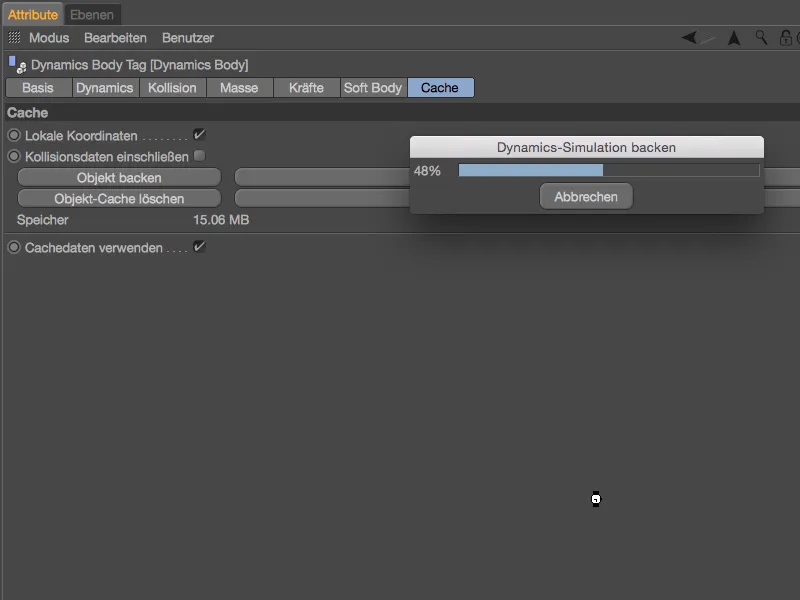Image resolution: width=800 pixels, height=600 pixels.
Task: Toggle the Cachedaten verwenden checkbox
Action: click(x=199, y=247)
